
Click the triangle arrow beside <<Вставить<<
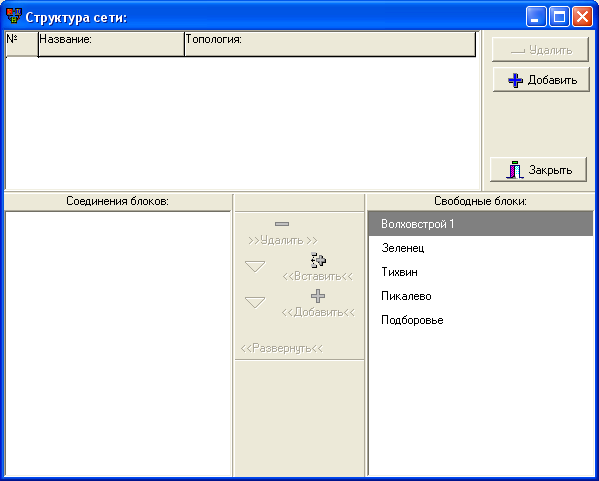tap(255, 266)
